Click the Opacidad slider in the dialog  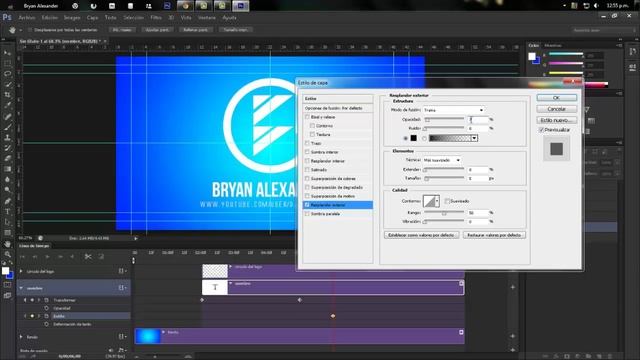click(x=444, y=120)
